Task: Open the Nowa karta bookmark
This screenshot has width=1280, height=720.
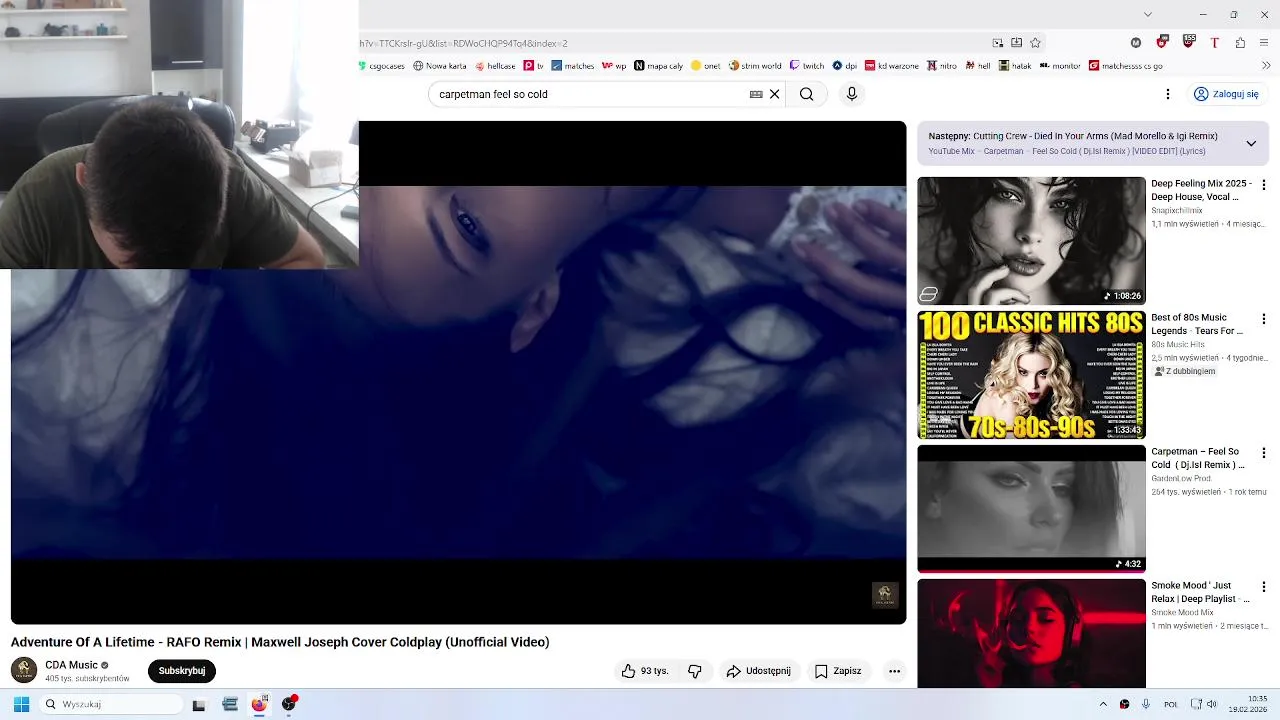Action: 440,66
